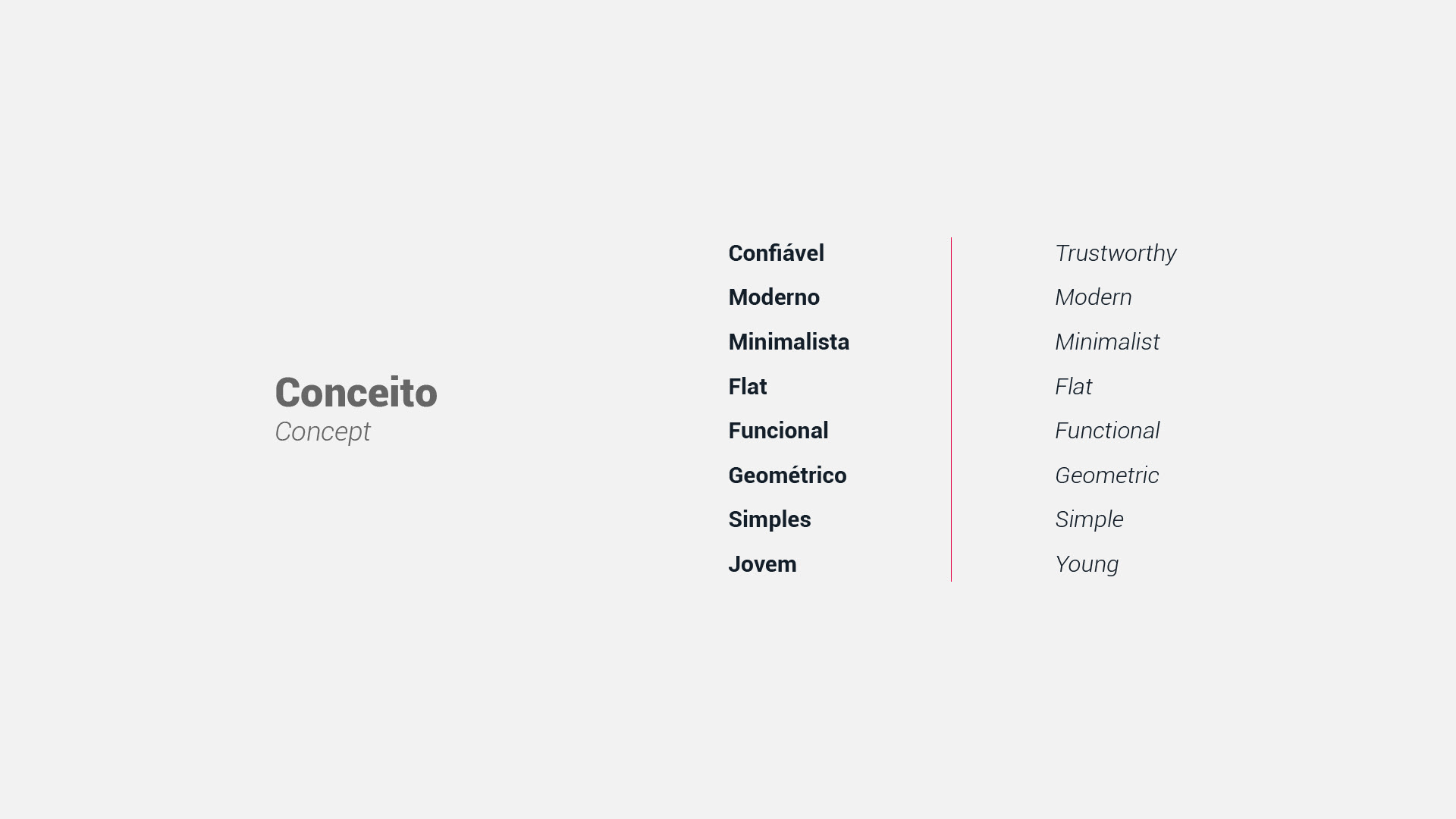Image resolution: width=1456 pixels, height=819 pixels.
Task: Click the bold Conceito heading
Action: [356, 392]
